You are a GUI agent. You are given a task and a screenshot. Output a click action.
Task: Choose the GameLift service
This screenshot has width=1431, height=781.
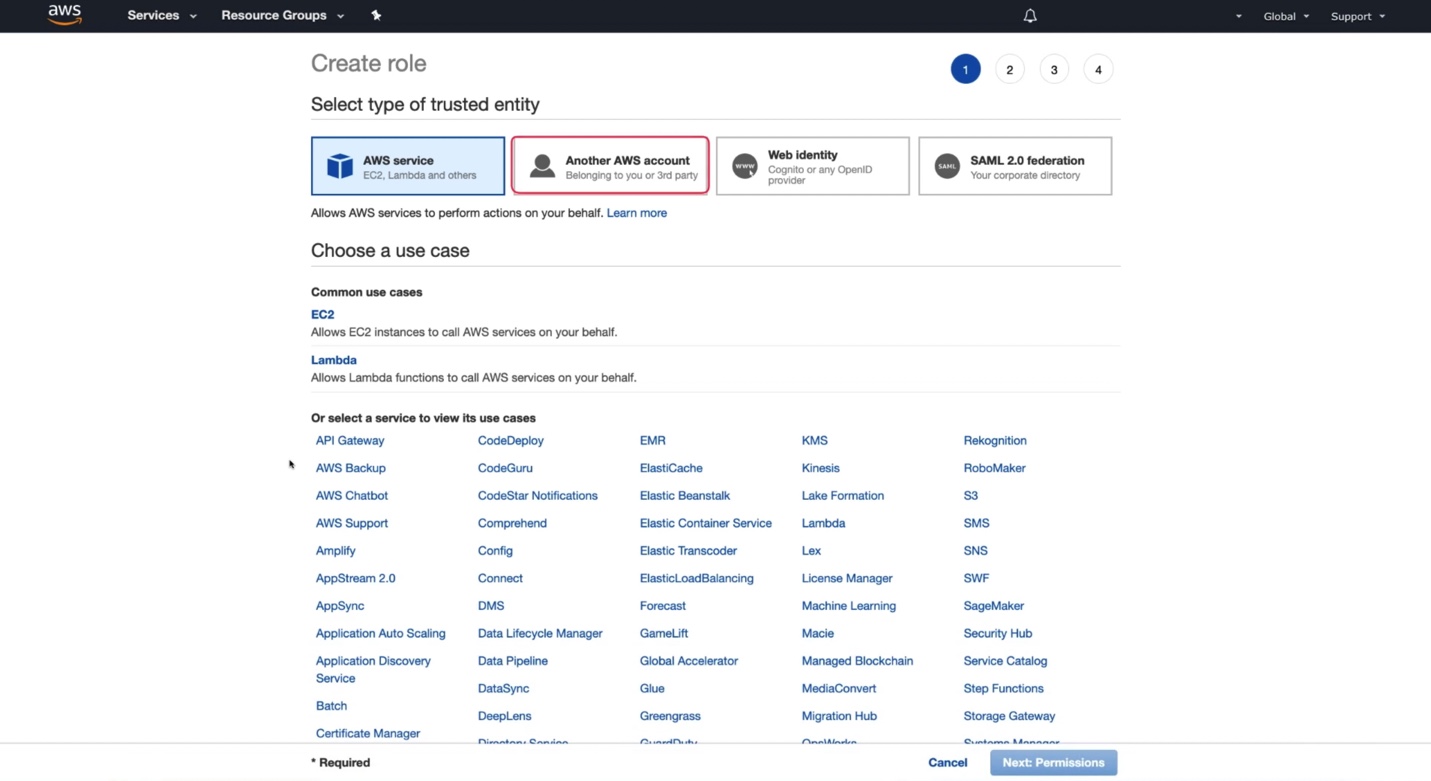(664, 633)
